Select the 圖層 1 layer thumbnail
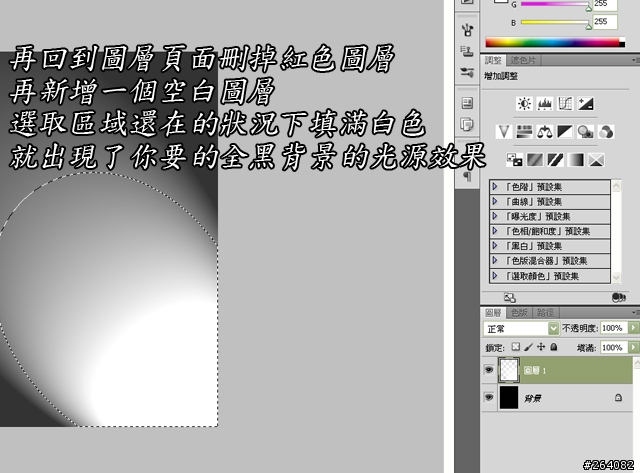This screenshot has width=640, height=473. click(509, 370)
